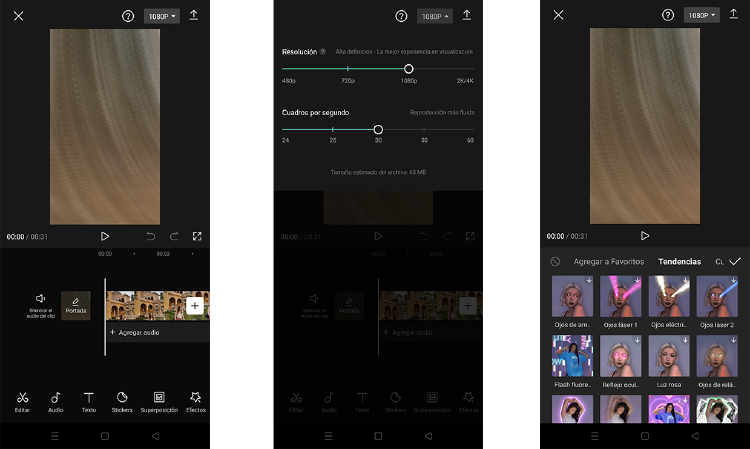Collapse the 1080P dropdown in the middle screen
The image size is (750, 449).
pos(434,16)
